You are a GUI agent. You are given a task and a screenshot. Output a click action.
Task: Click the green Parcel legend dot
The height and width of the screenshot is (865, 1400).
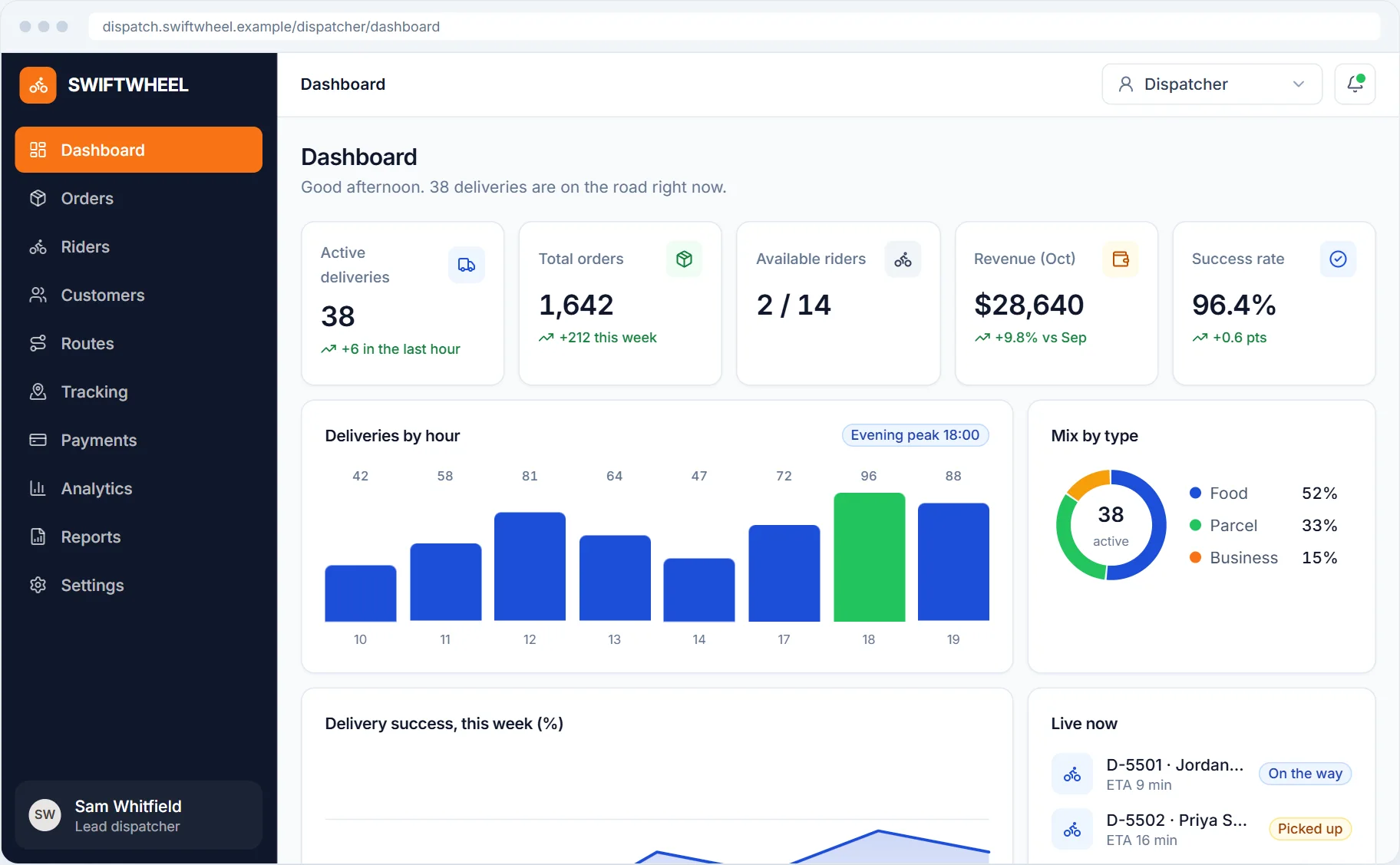point(1195,525)
